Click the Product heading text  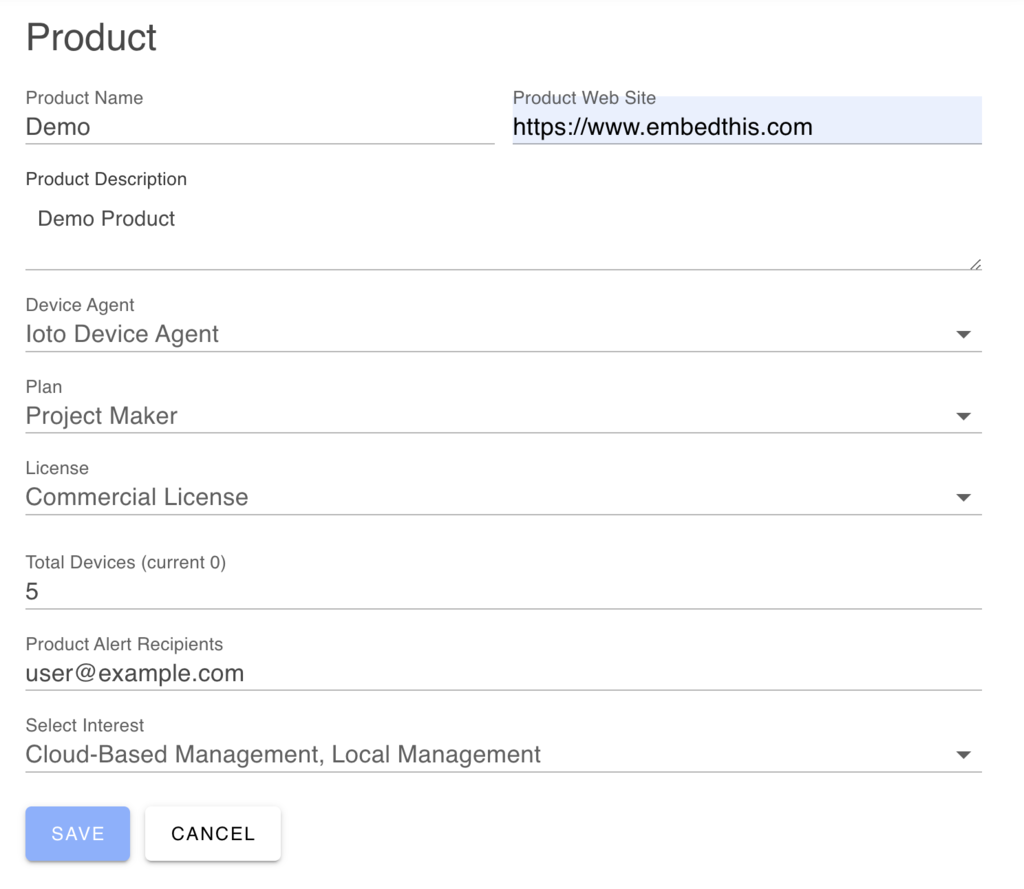pos(91,37)
